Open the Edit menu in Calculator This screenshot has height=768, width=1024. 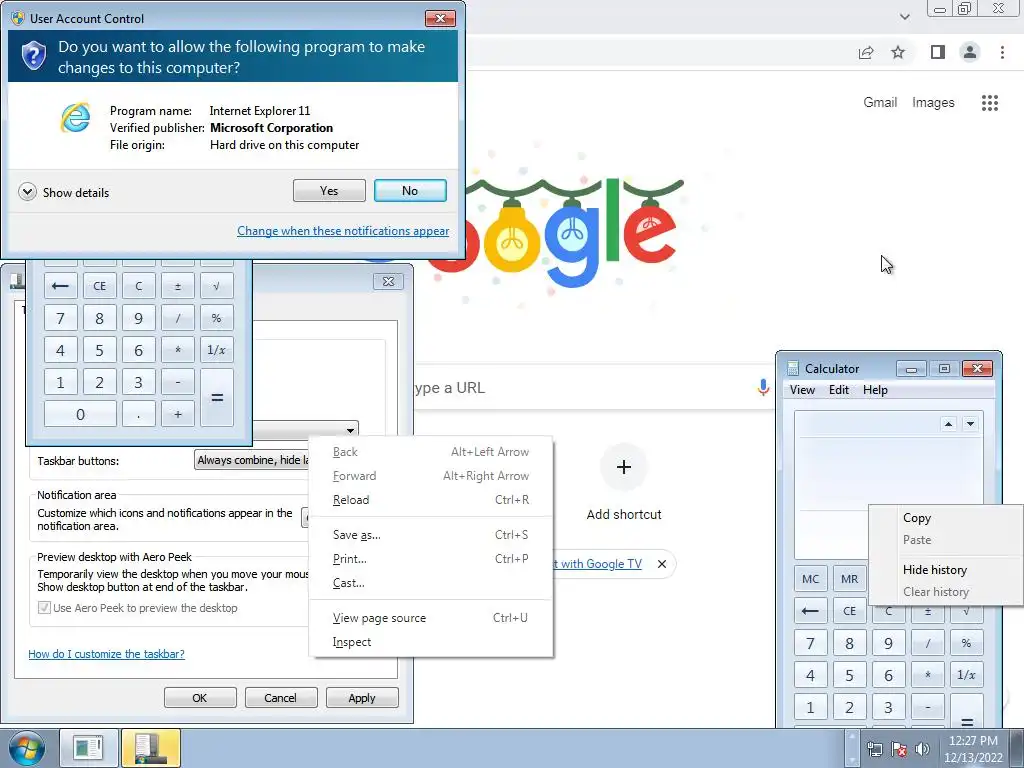click(839, 390)
